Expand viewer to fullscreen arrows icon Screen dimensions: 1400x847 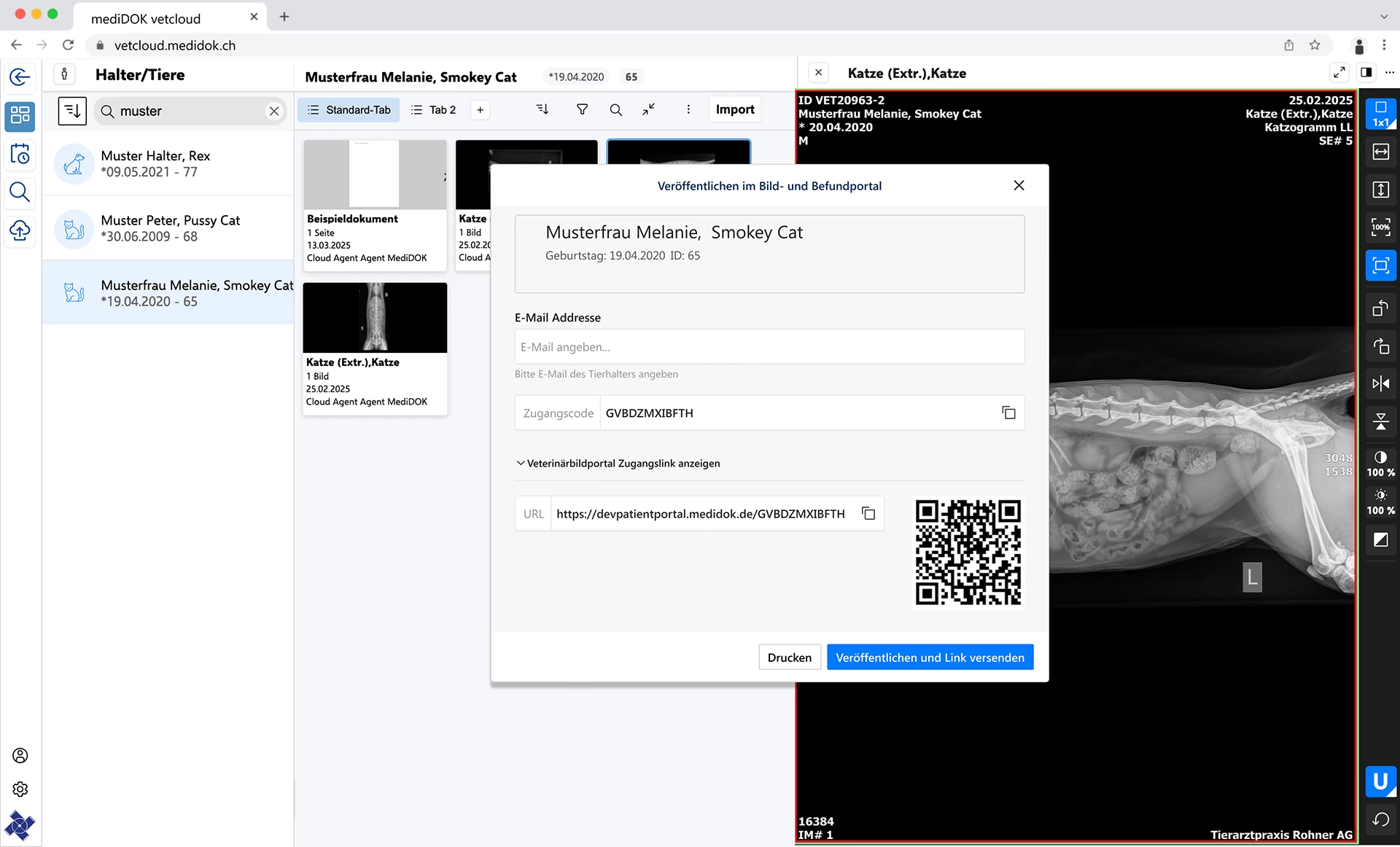point(1339,72)
